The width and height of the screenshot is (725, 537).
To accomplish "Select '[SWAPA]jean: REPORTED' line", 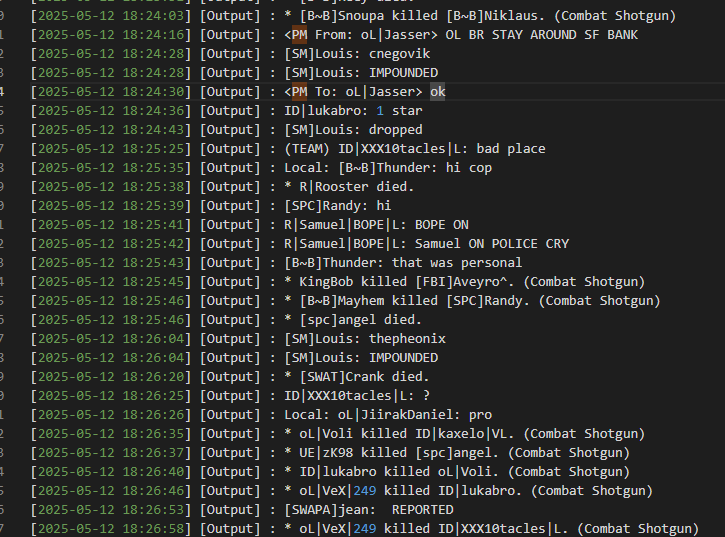I will point(242,509).
